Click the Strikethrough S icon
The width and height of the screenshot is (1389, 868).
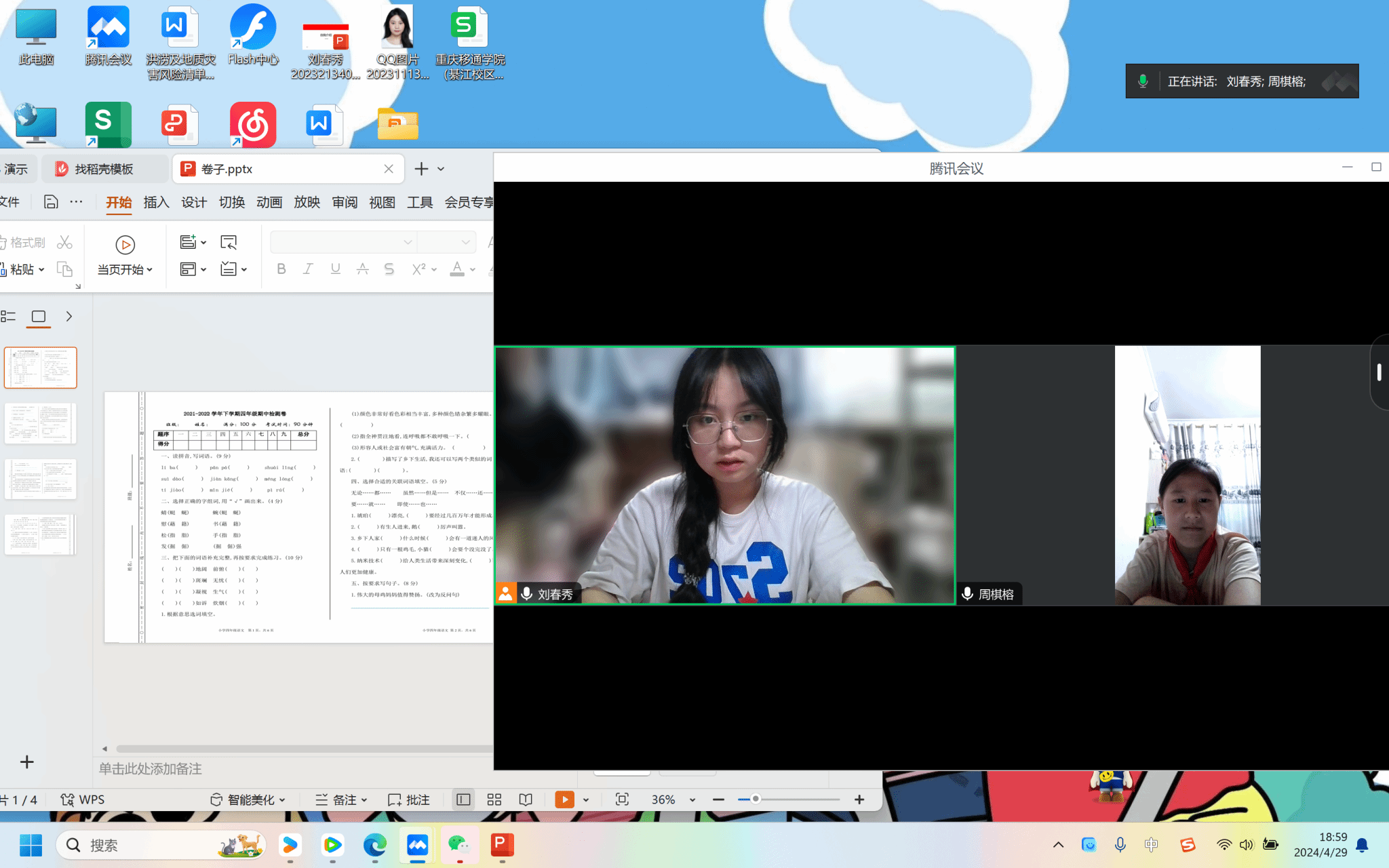pos(389,269)
